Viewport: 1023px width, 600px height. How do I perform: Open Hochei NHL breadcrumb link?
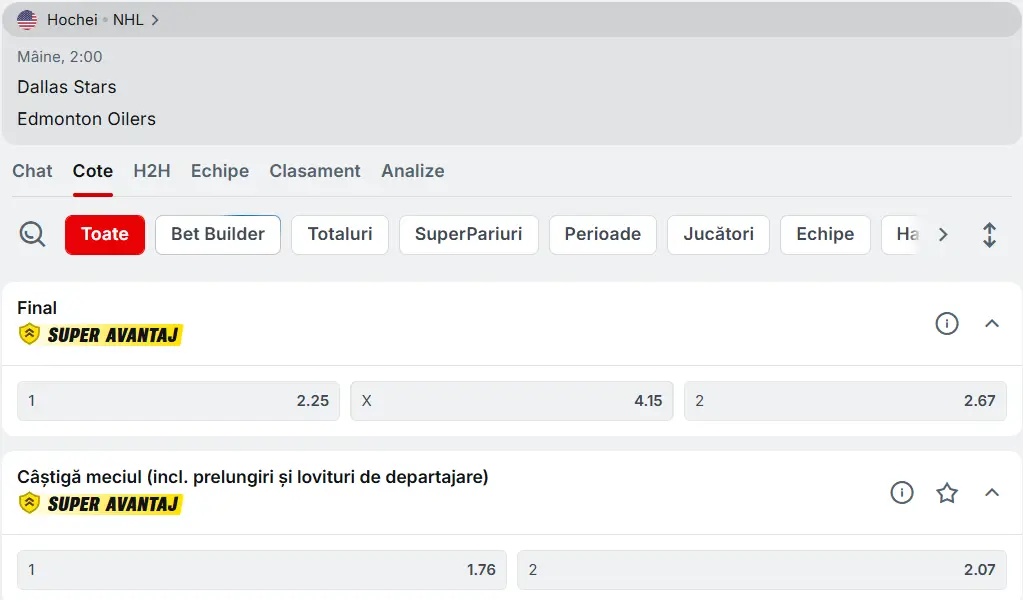(x=100, y=20)
